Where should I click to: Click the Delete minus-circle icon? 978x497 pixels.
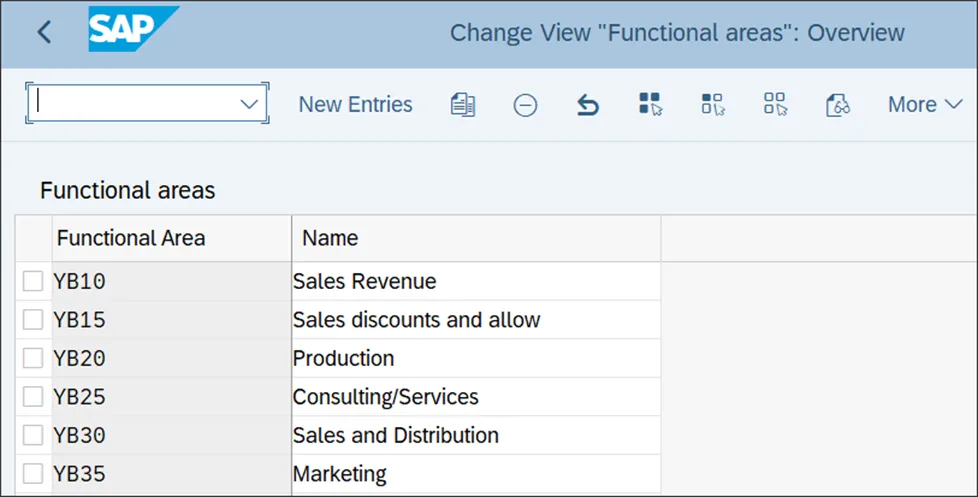525,104
